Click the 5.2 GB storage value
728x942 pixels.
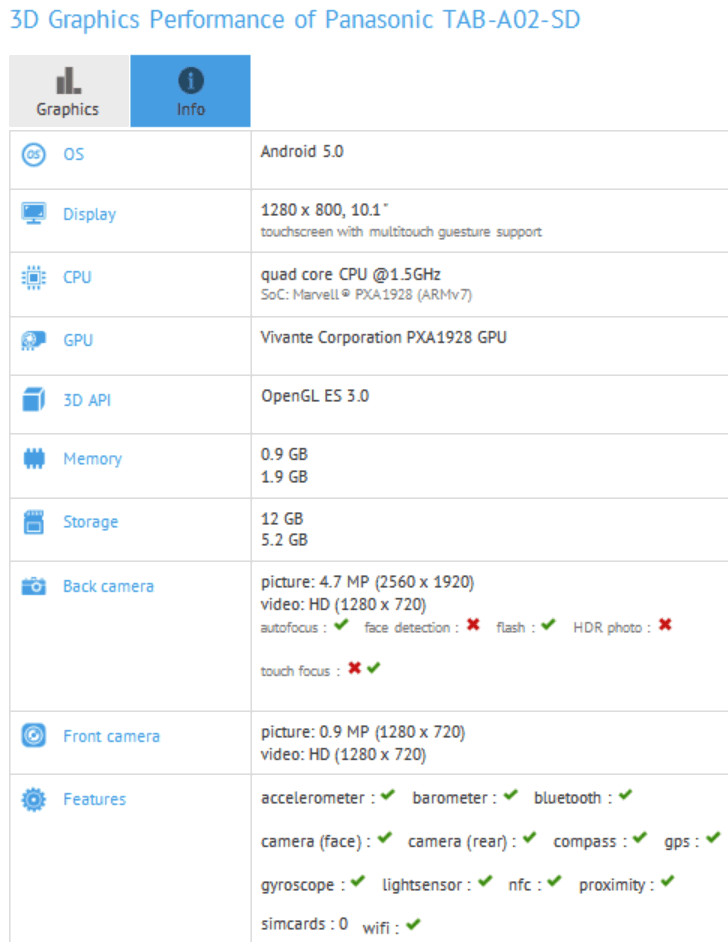[284, 539]
